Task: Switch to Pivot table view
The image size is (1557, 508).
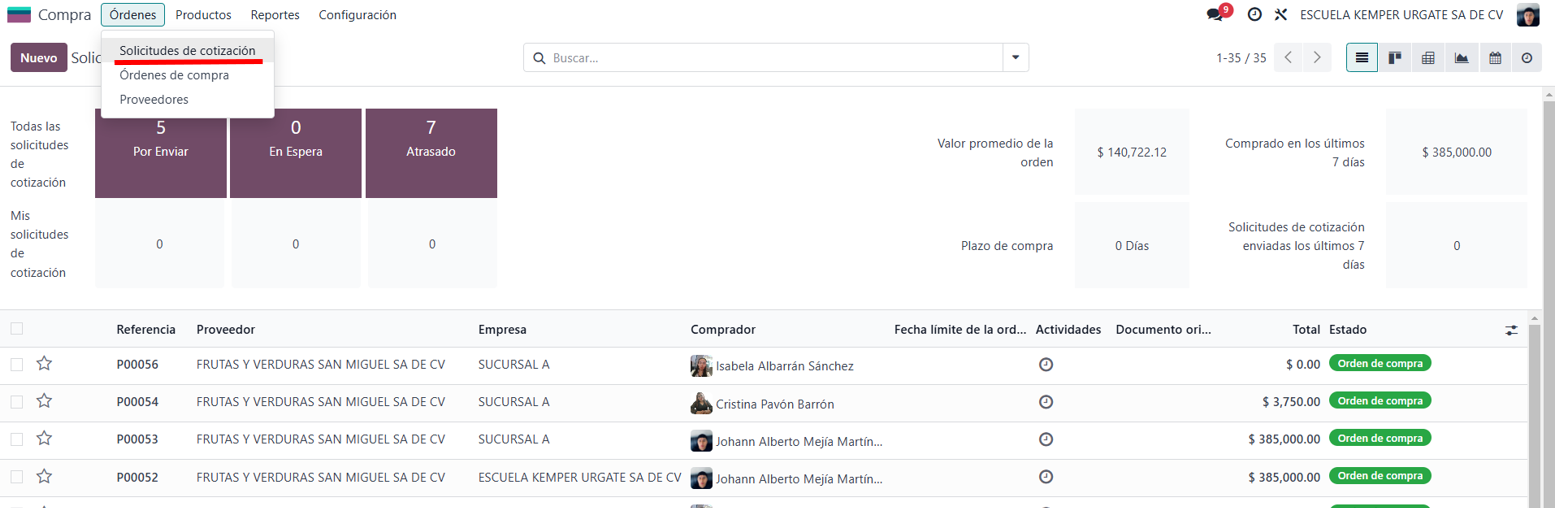Action: point(1428,58)
